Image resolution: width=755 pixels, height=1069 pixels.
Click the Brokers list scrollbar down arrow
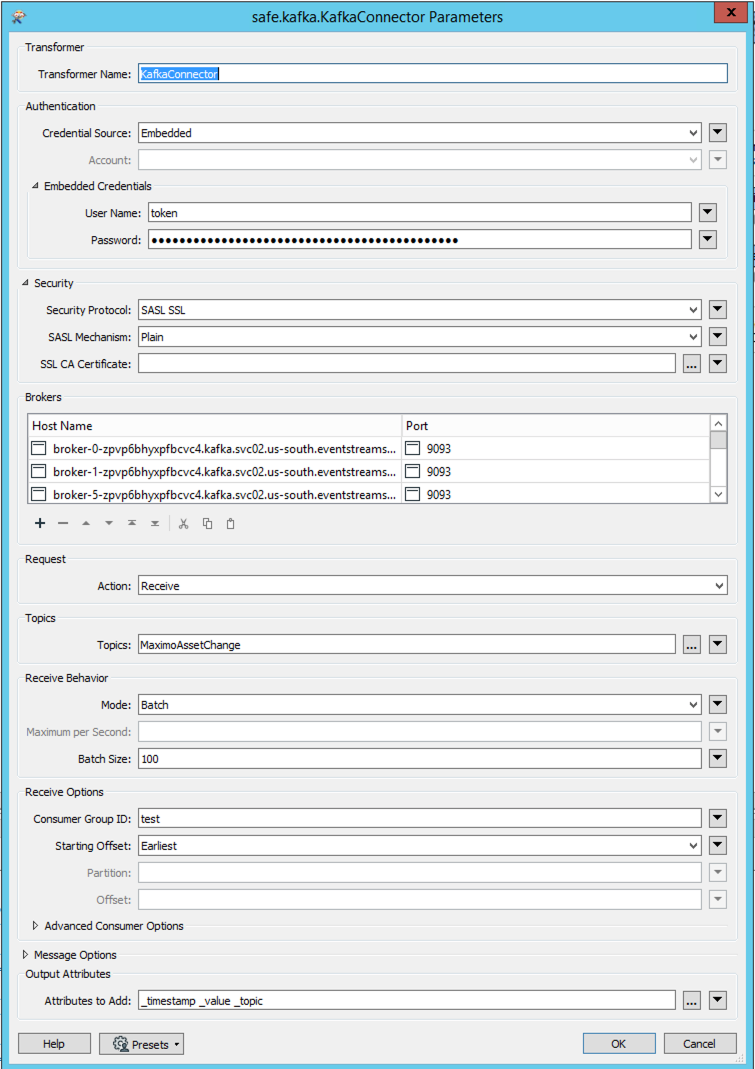[x=718, y=494]
